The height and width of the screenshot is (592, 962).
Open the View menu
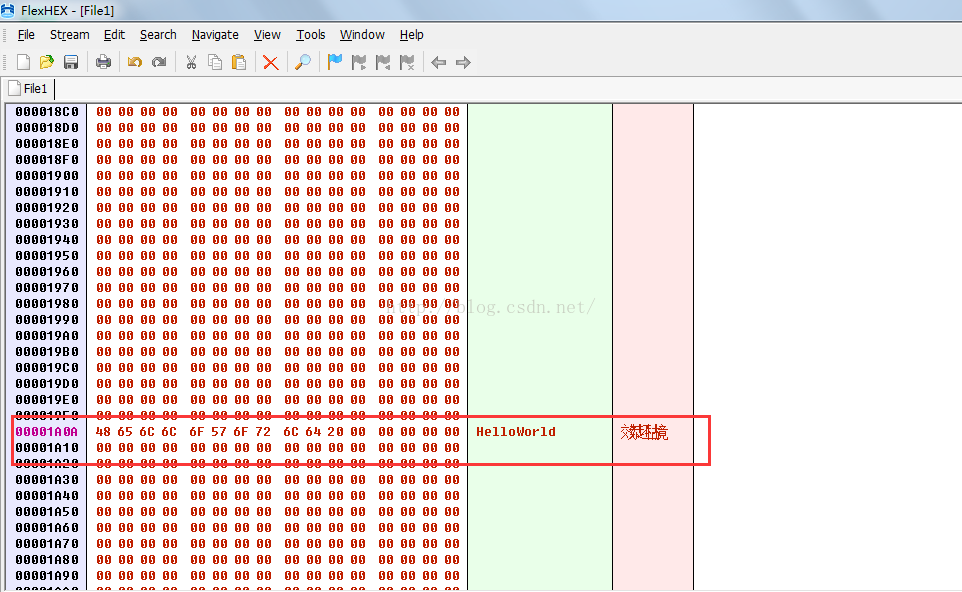[x=267, y=35]
